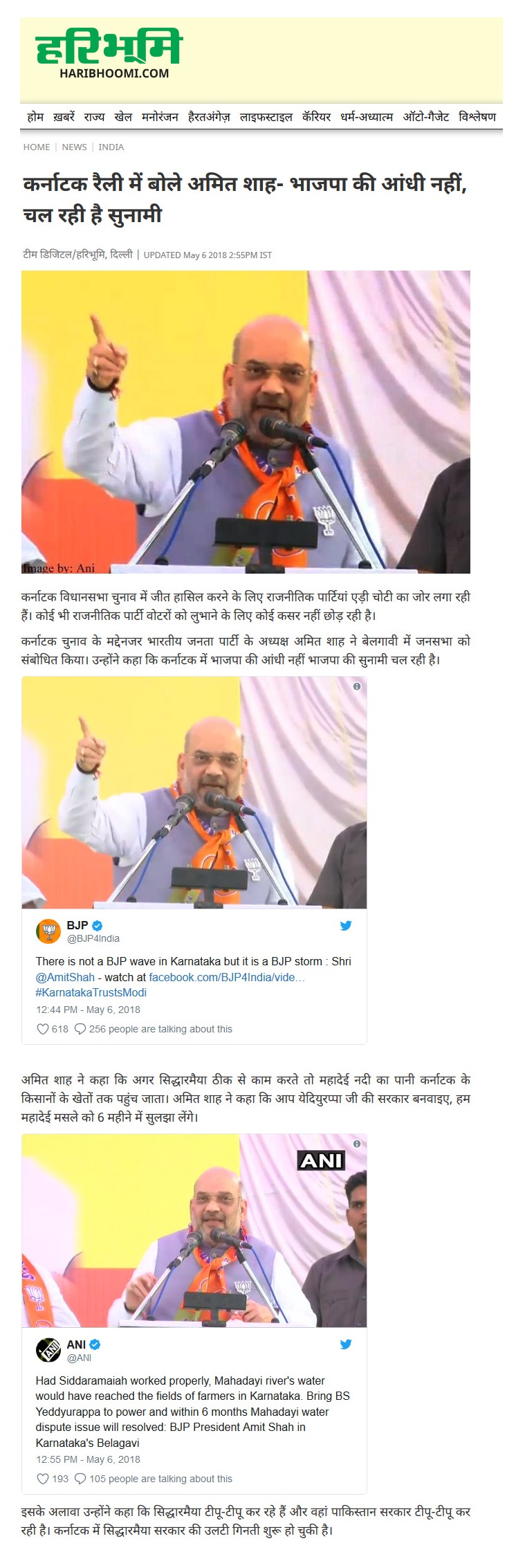The width and height of the screenshot is (516, 1568).
Task: Click the Haribhoomi logo
Action: [109, 54]
